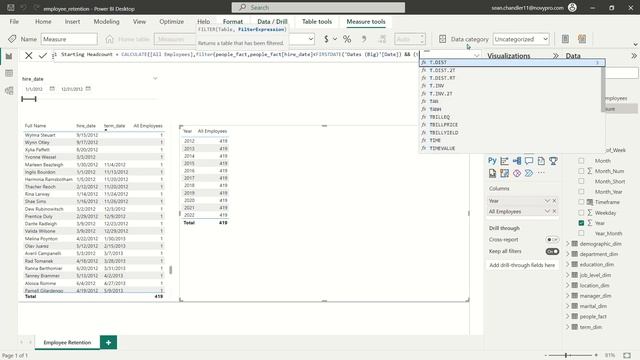Viewport: 640px width, 360px height.
Task: Commit the formula with the checkmark icon
Action: pyautogui.click(x=43, y=56)
